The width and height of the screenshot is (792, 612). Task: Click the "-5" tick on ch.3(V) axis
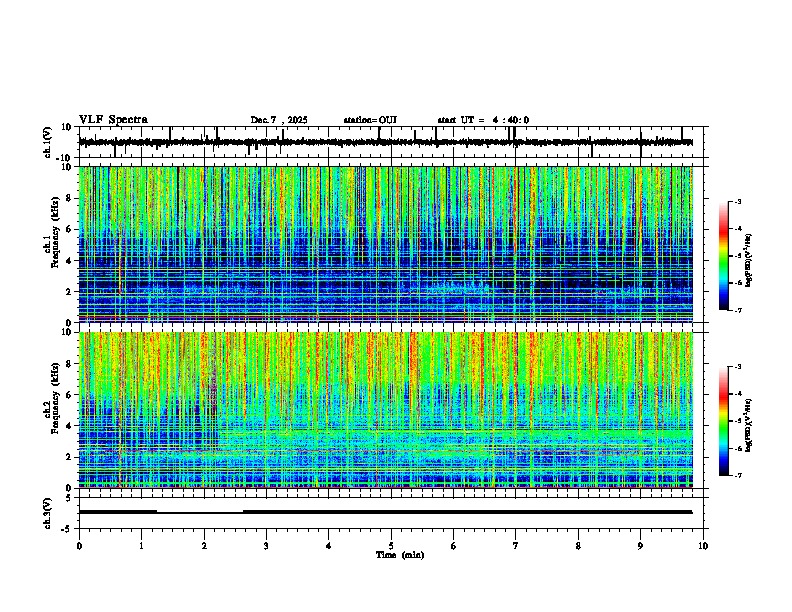[x=68, y=529]
